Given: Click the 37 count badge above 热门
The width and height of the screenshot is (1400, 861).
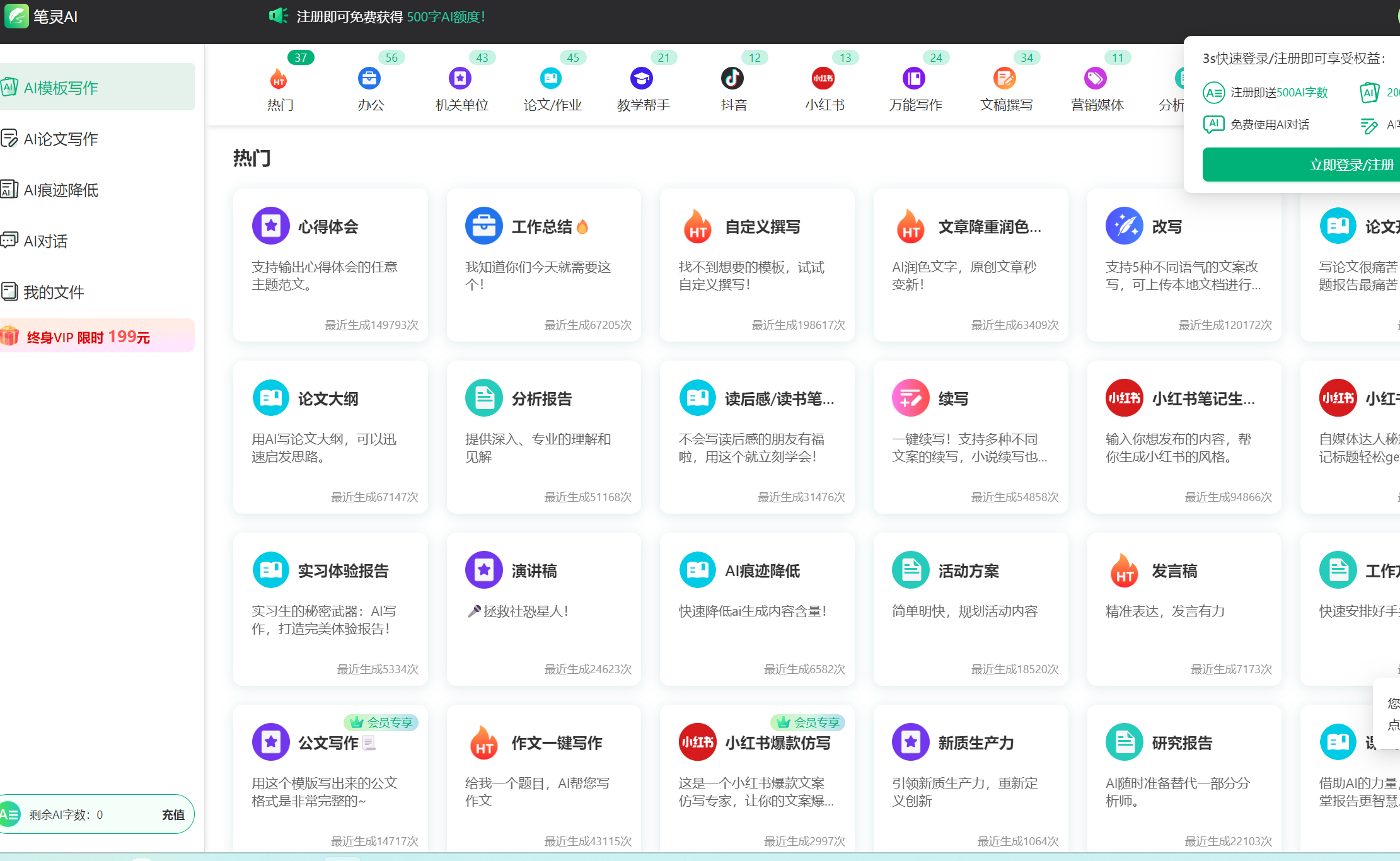Looking at the screenshot, I should tap(301, 57).
